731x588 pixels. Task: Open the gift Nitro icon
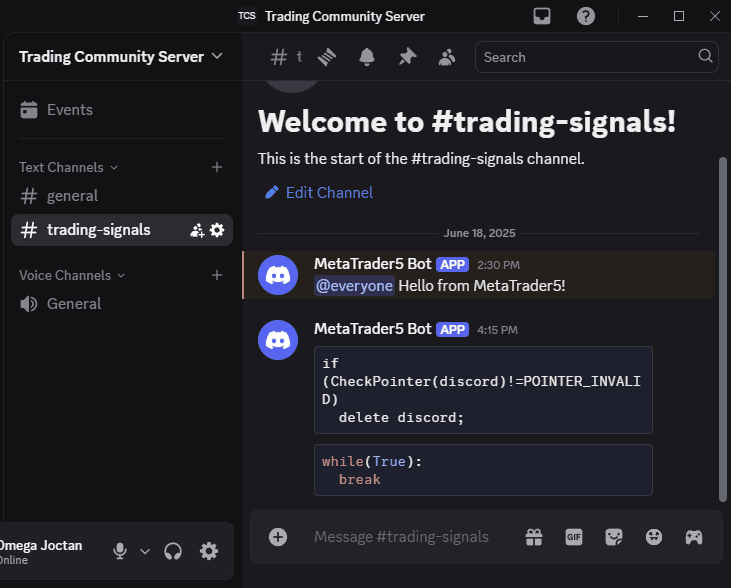coord(534,537)
